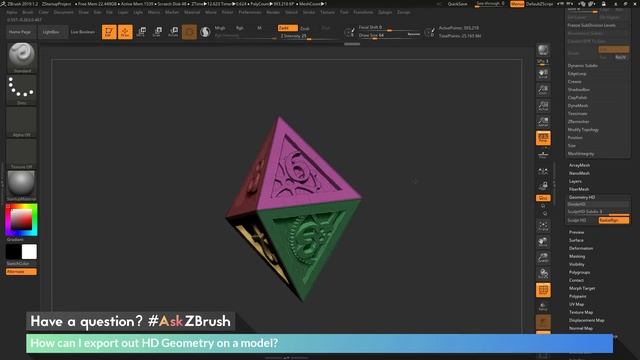Expand Polygroups subpalette
Viewport: 640px width, 360px height.
pyautogui.click(x=580, y=272)
